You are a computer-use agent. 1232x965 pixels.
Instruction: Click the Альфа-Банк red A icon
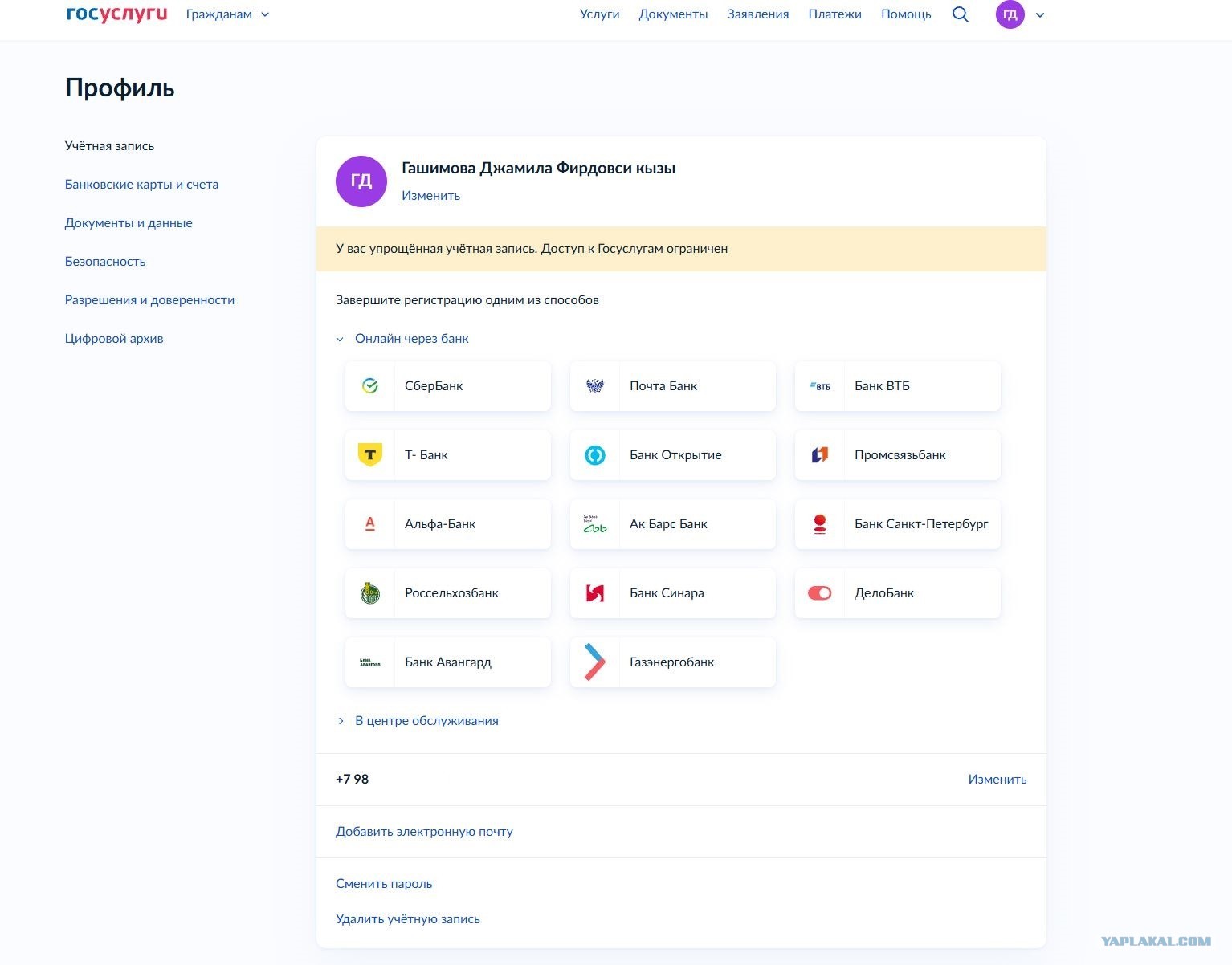coord(370,524)
